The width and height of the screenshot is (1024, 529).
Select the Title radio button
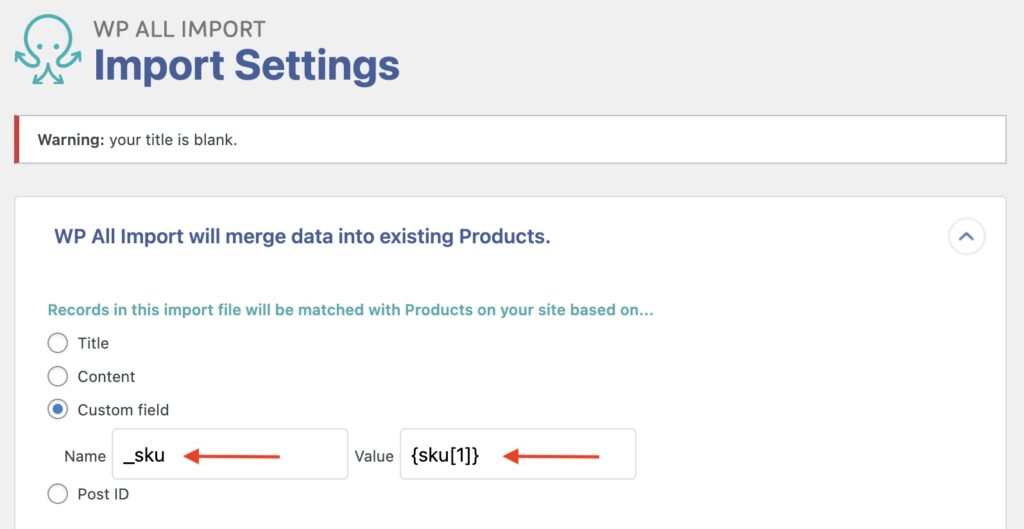58,343
